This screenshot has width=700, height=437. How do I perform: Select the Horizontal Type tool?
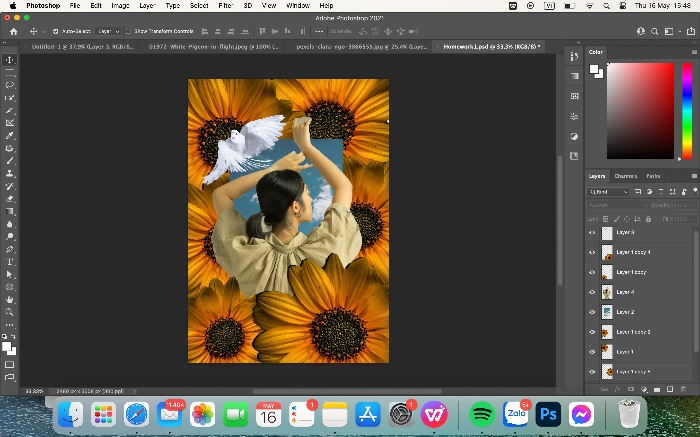(9, 262)
